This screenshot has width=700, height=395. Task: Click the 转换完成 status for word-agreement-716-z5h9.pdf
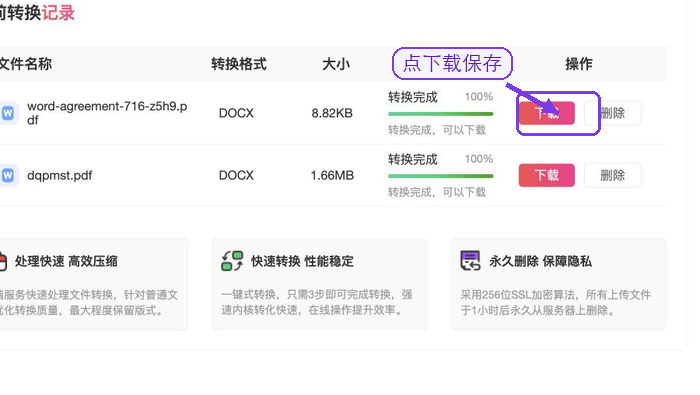pyautogui.click(x=412, y=97)
